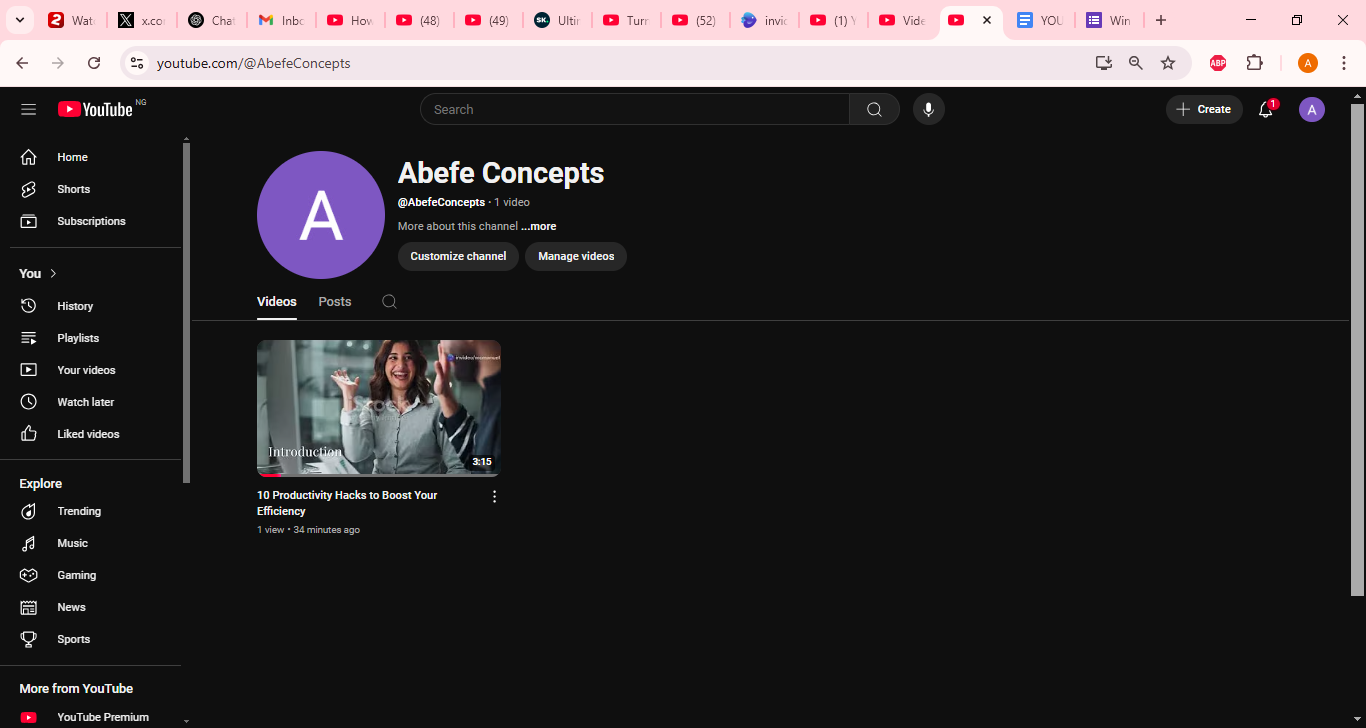Start voice search with microphone icon
Screen dimensions: 1366x728
point(928,109)
